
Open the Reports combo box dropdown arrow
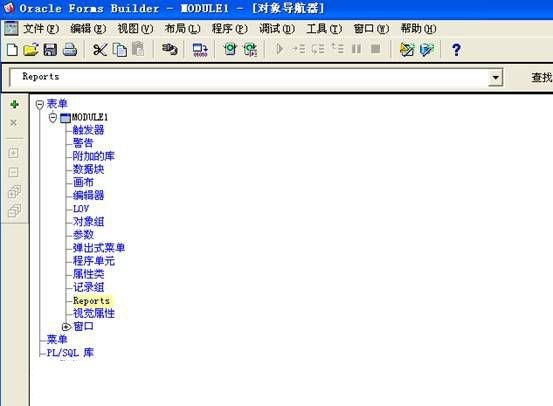[x=496, y=78]
